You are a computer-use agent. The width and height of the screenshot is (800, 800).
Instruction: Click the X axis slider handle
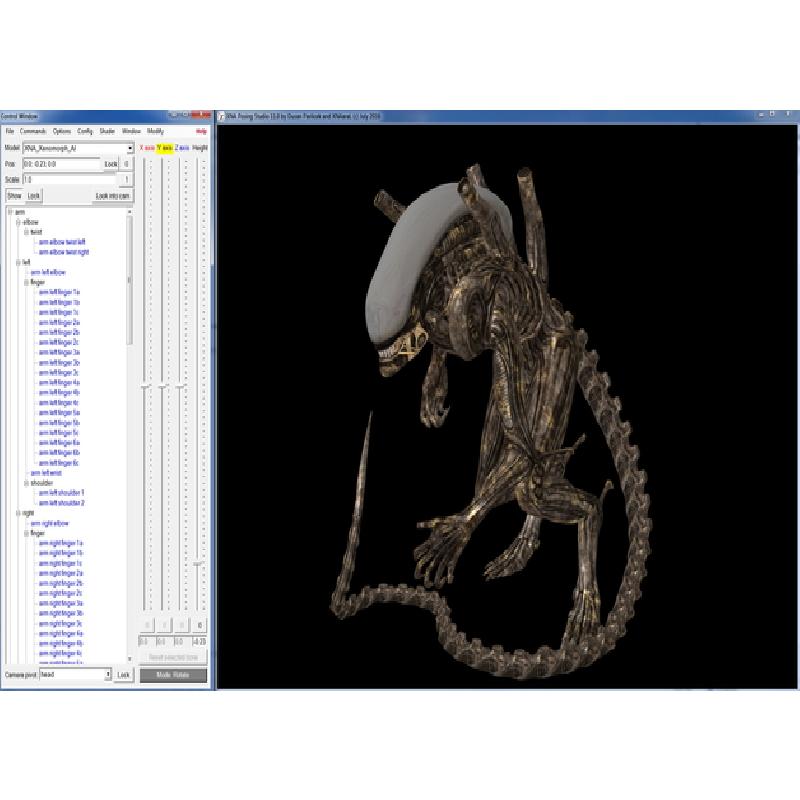pyautogui.click(x=145, y=387)
